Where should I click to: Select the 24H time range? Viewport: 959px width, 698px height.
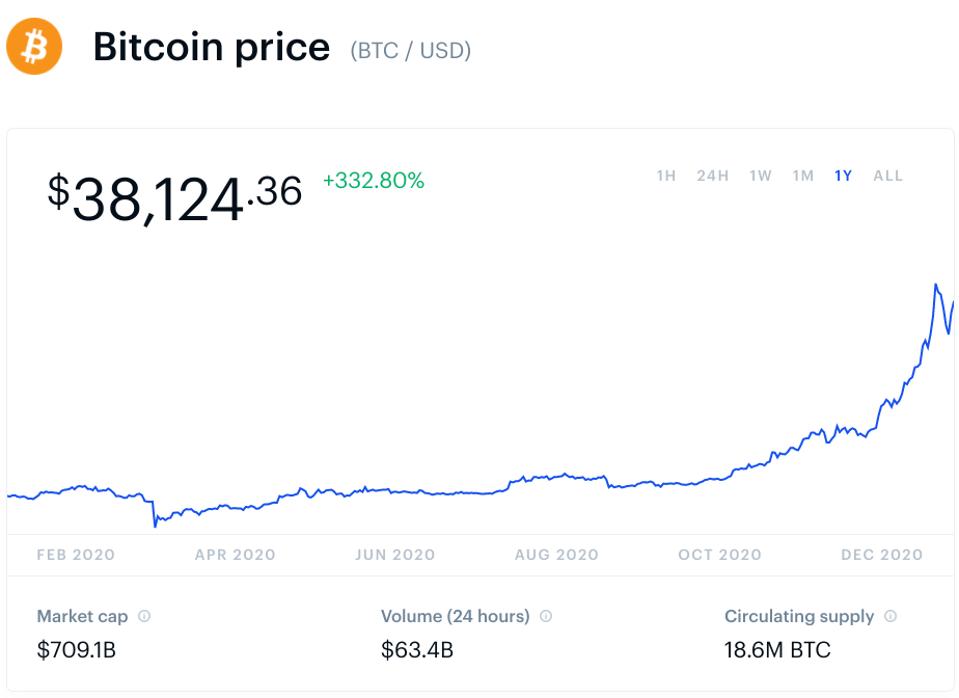712,176
